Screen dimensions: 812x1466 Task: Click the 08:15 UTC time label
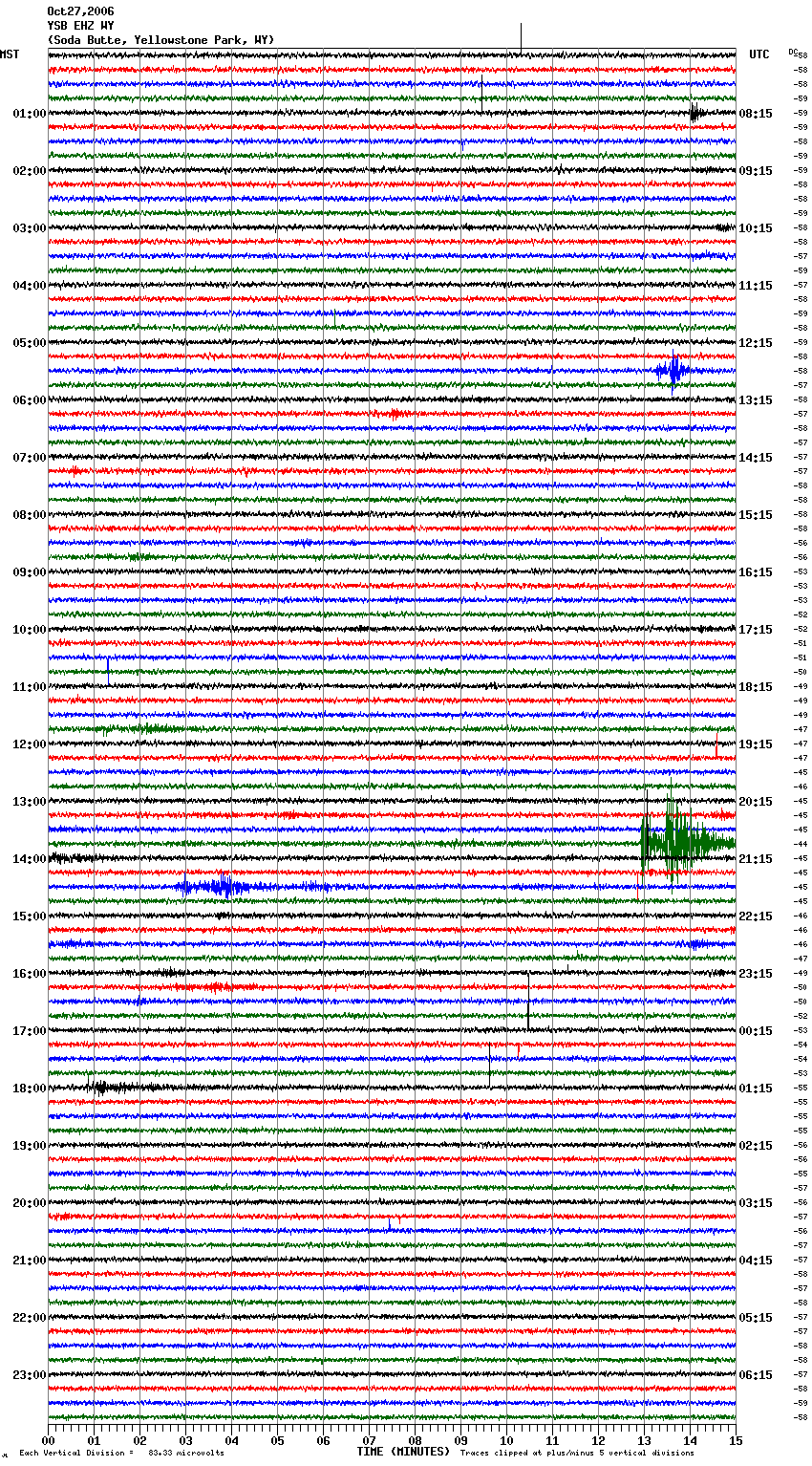pos(756,114)
